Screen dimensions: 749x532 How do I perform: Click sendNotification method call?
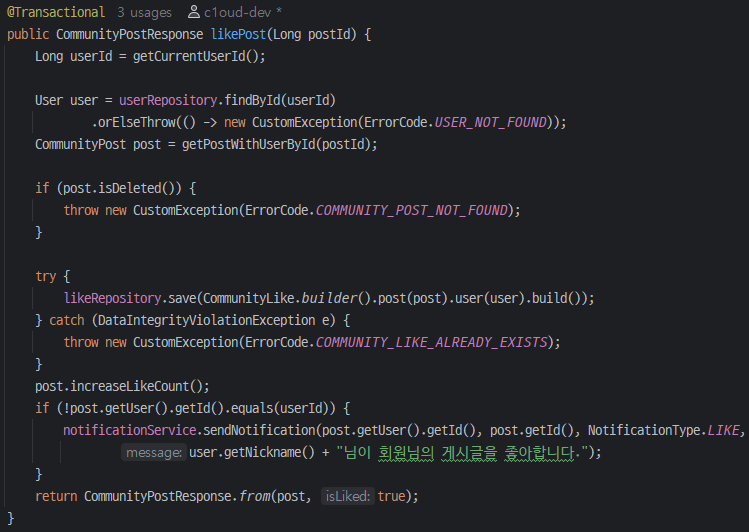coord(259,430)
